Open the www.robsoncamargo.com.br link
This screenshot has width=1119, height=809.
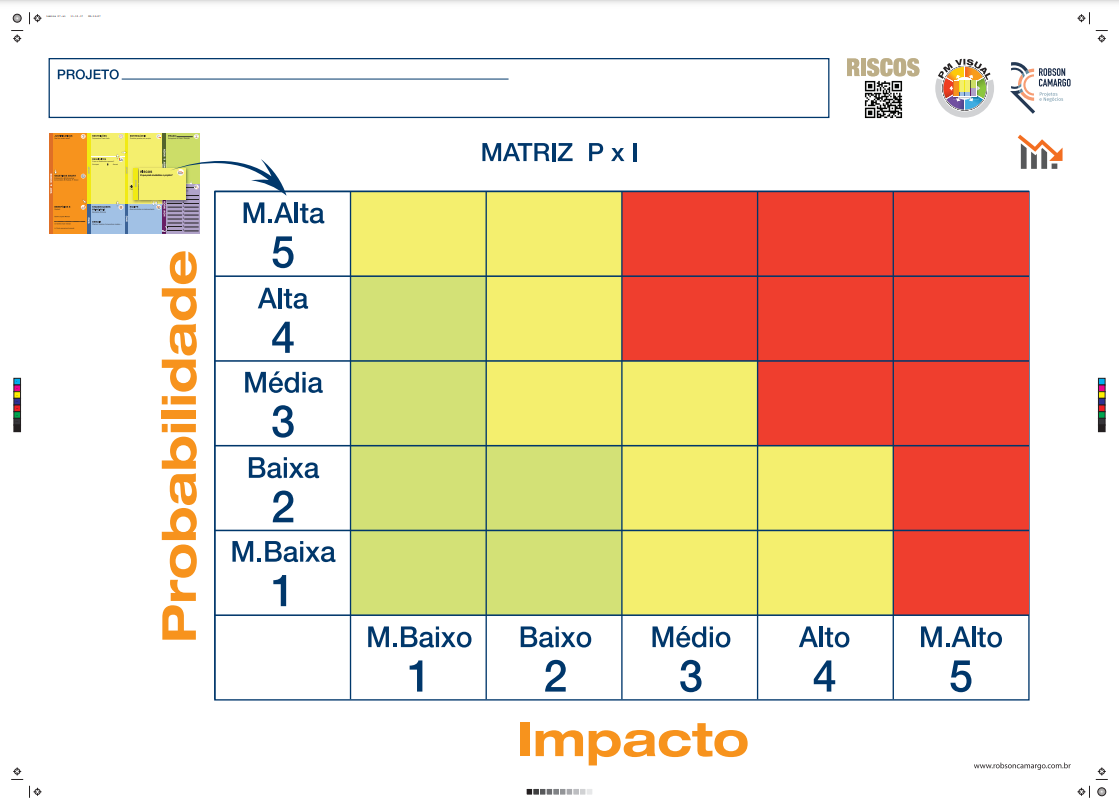(x=1022, y=766)
